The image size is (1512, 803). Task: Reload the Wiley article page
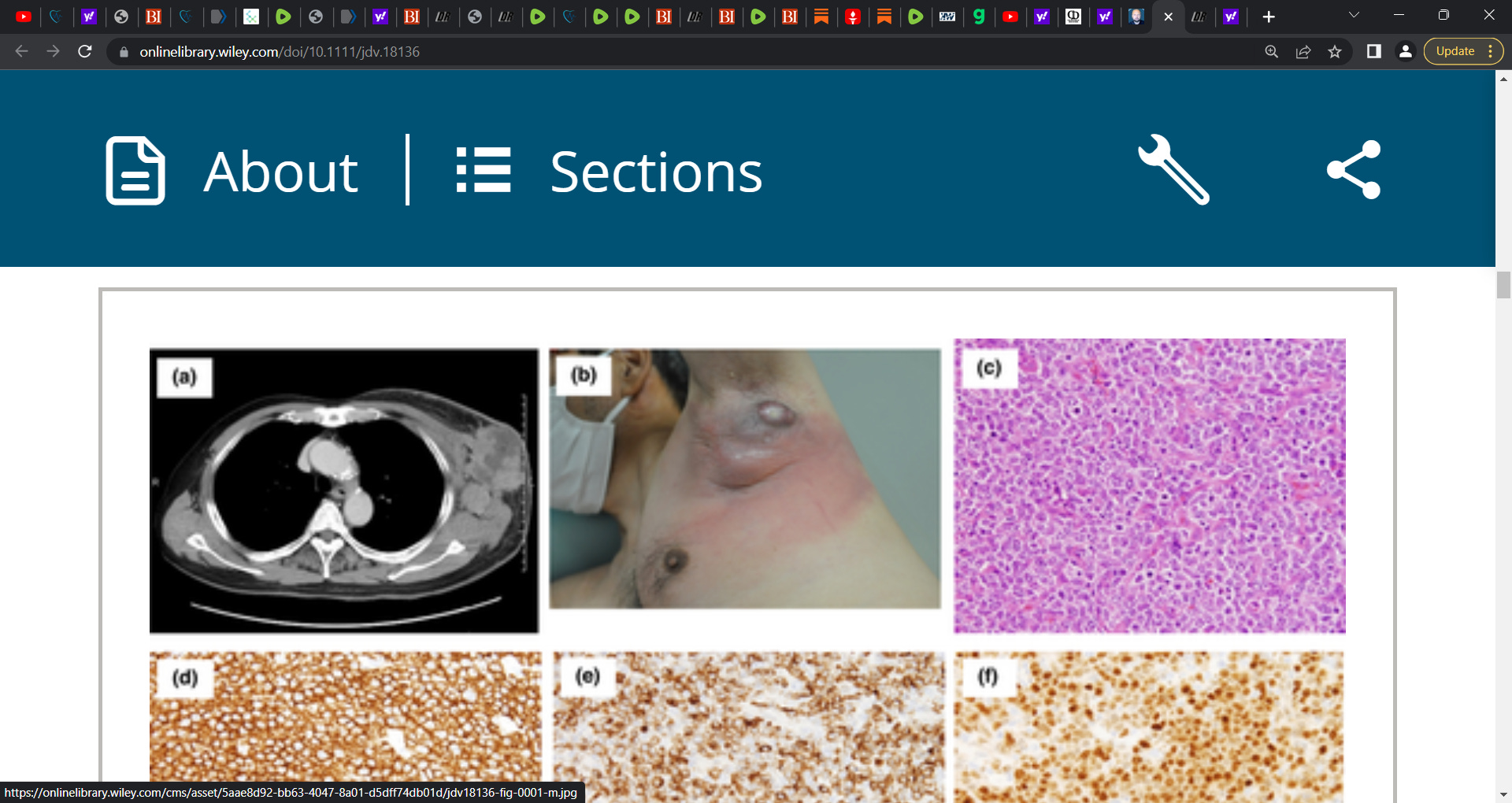85,51
